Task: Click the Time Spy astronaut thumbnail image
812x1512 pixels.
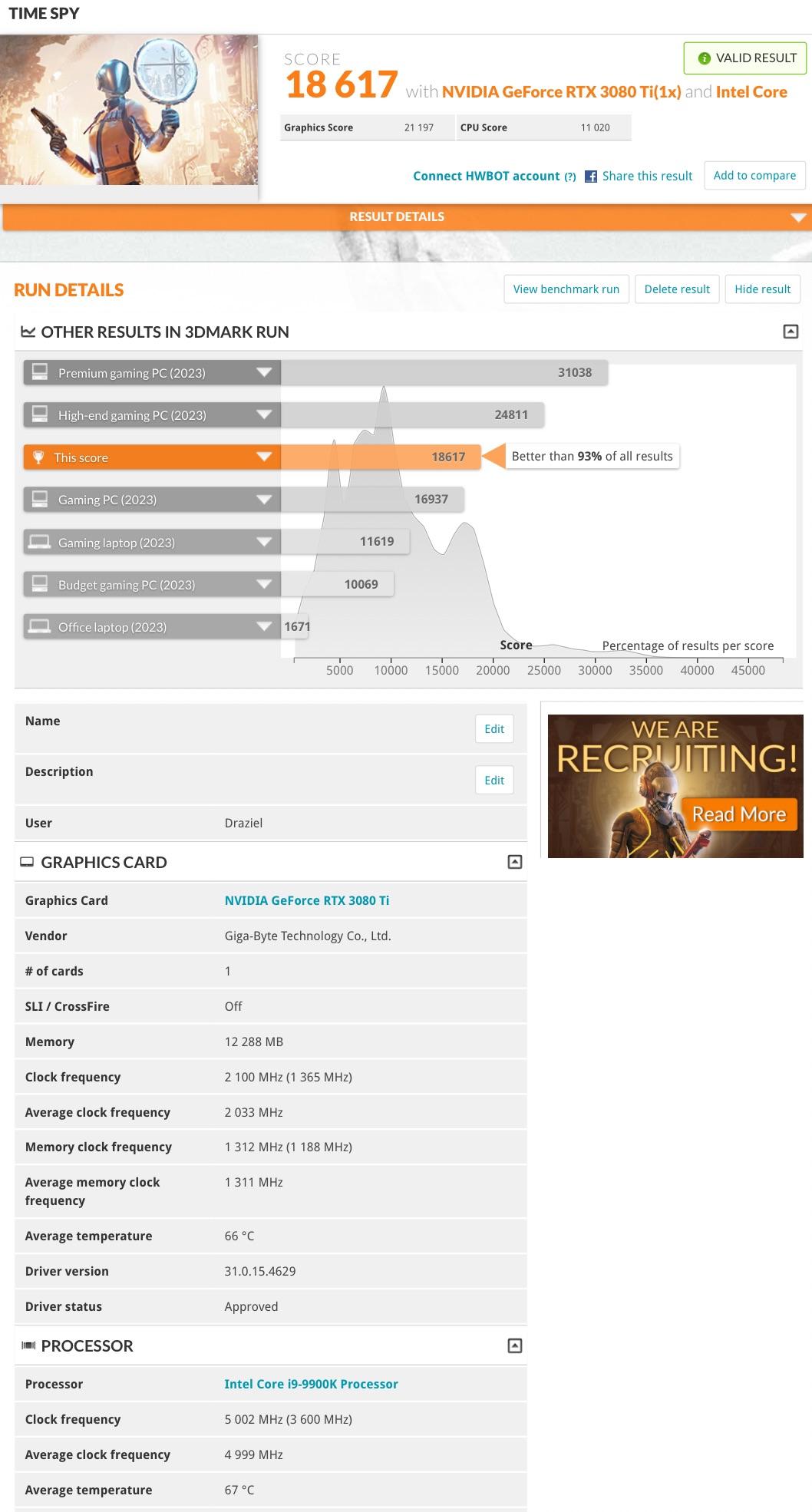Action: pyautogui.click(x=129, y=110)
